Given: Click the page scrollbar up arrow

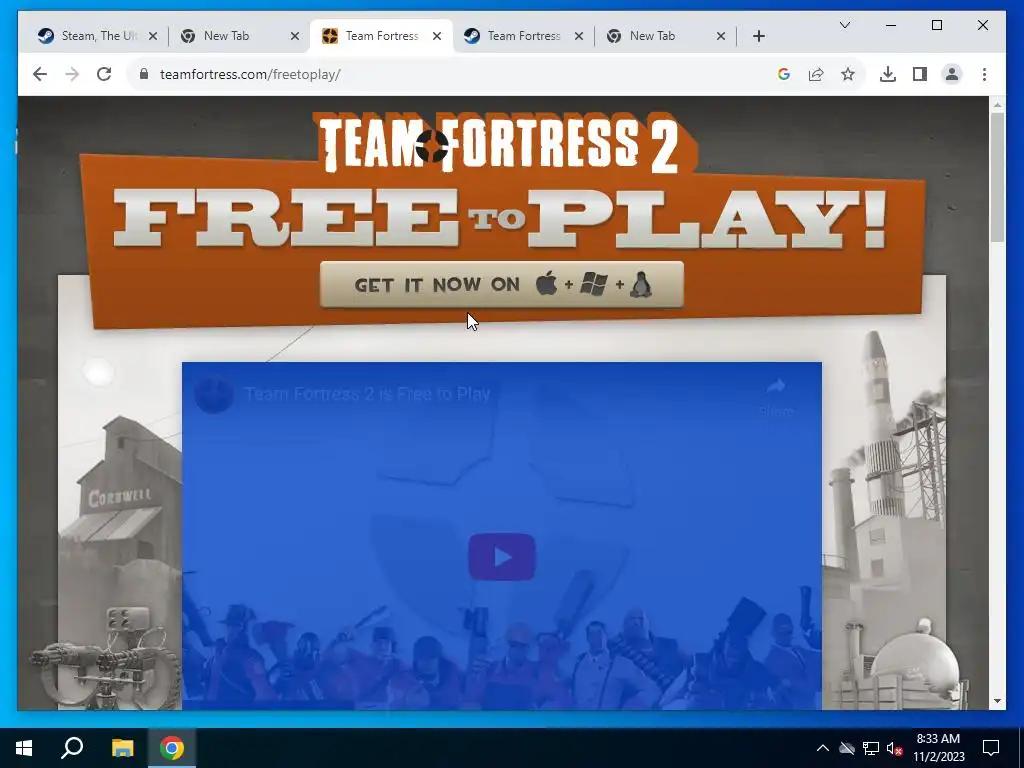Looking at the screenshot, I should 997,104.
